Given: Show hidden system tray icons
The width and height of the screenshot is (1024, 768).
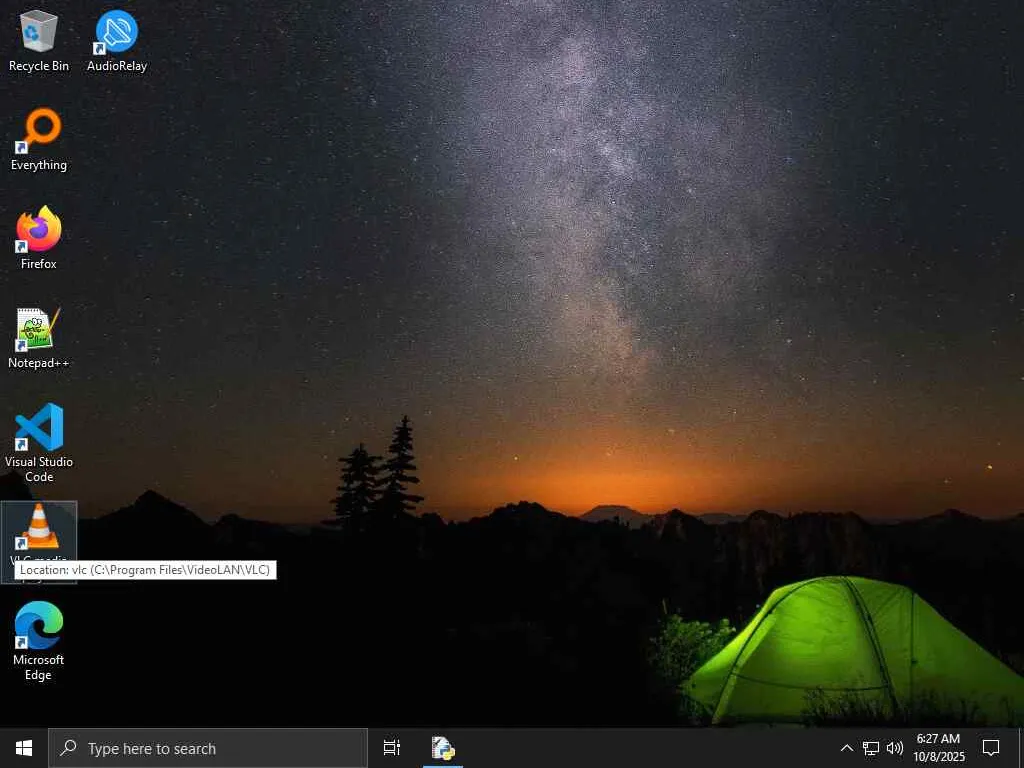Looking at the screenshot, I should 846,748.
